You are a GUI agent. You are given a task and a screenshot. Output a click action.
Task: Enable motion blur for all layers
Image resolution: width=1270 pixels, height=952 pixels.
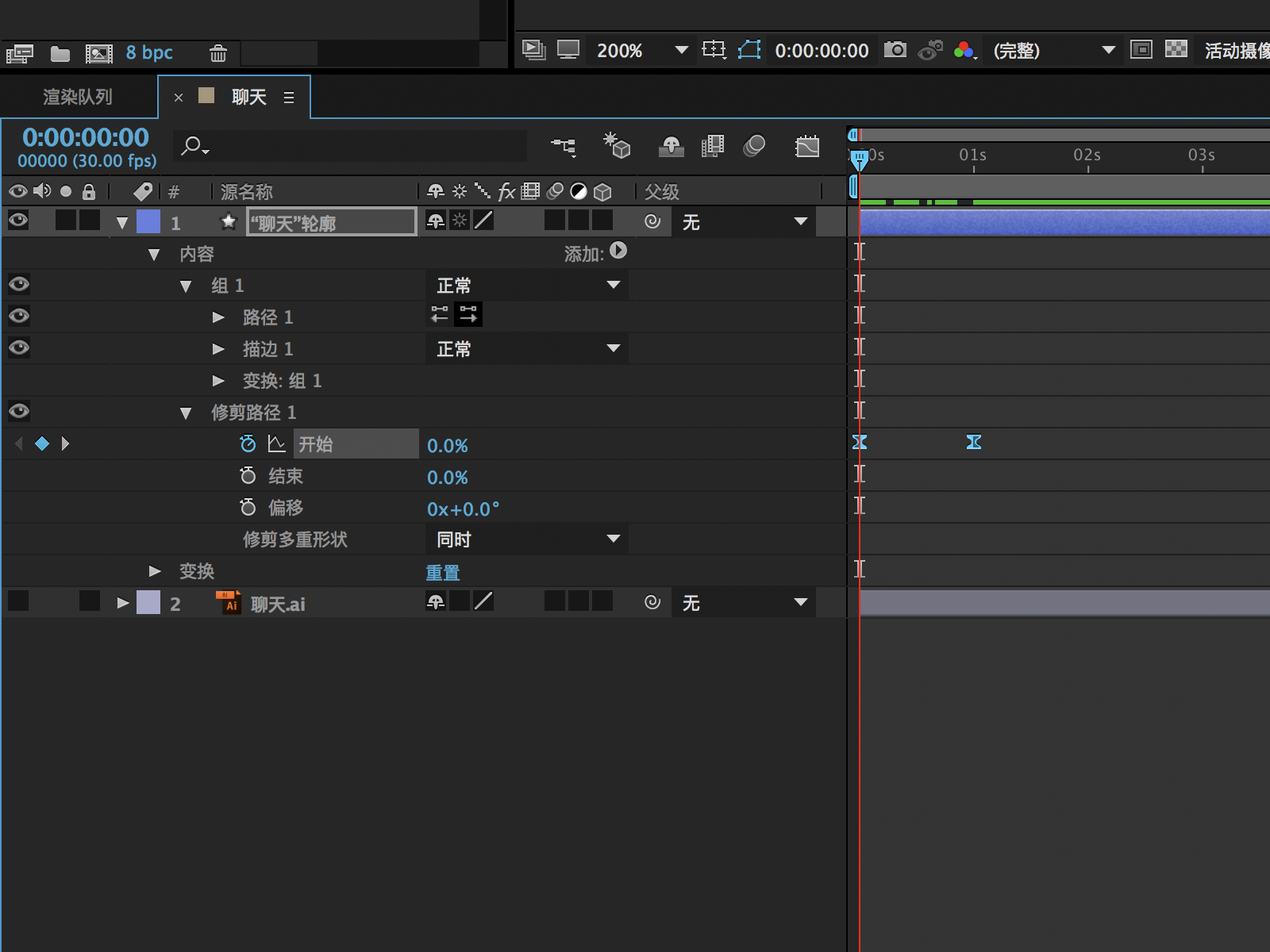pos(754,146)
